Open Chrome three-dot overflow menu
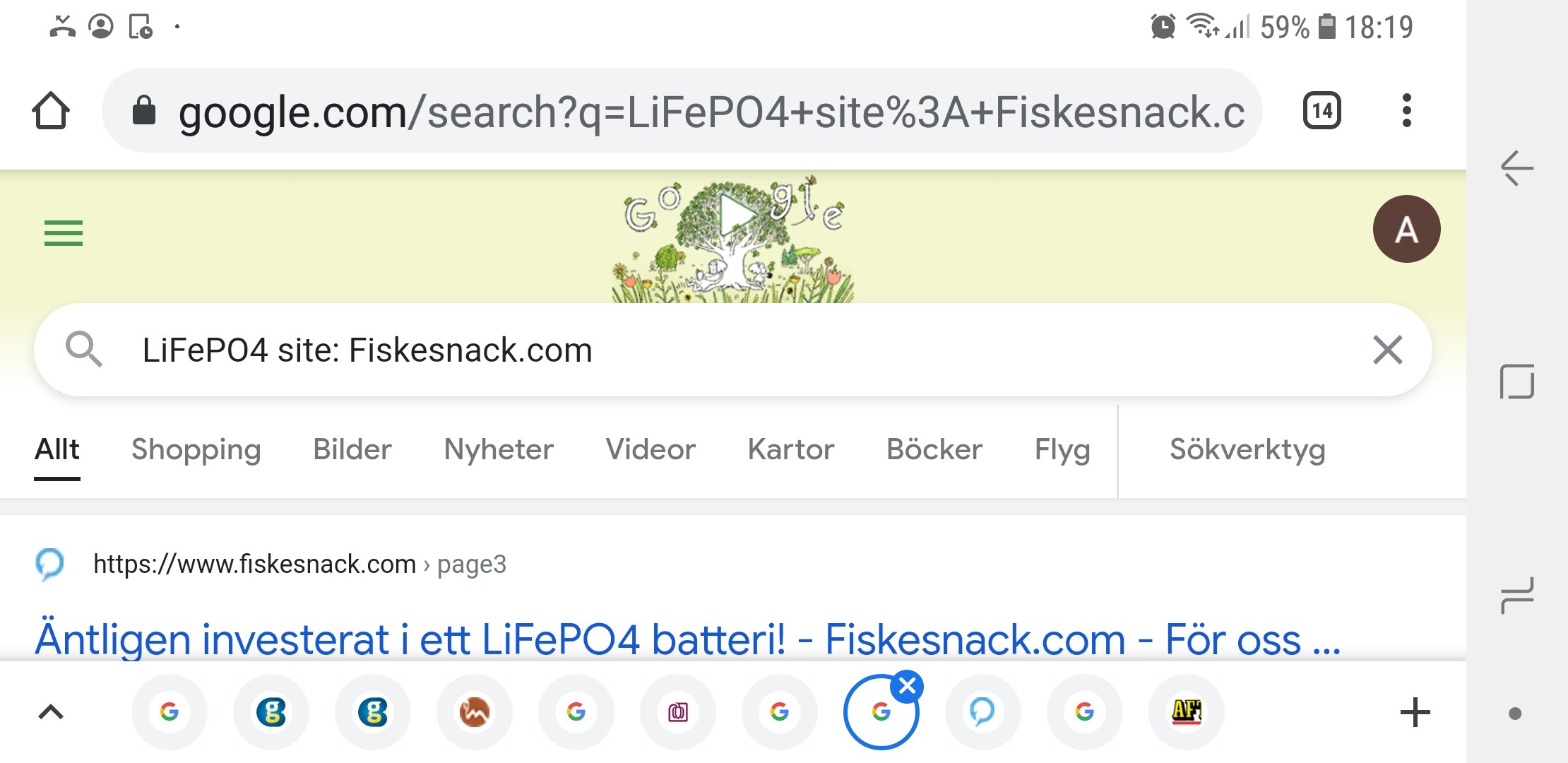This screenshot has height=763, width=1568. pos(1406,111)
